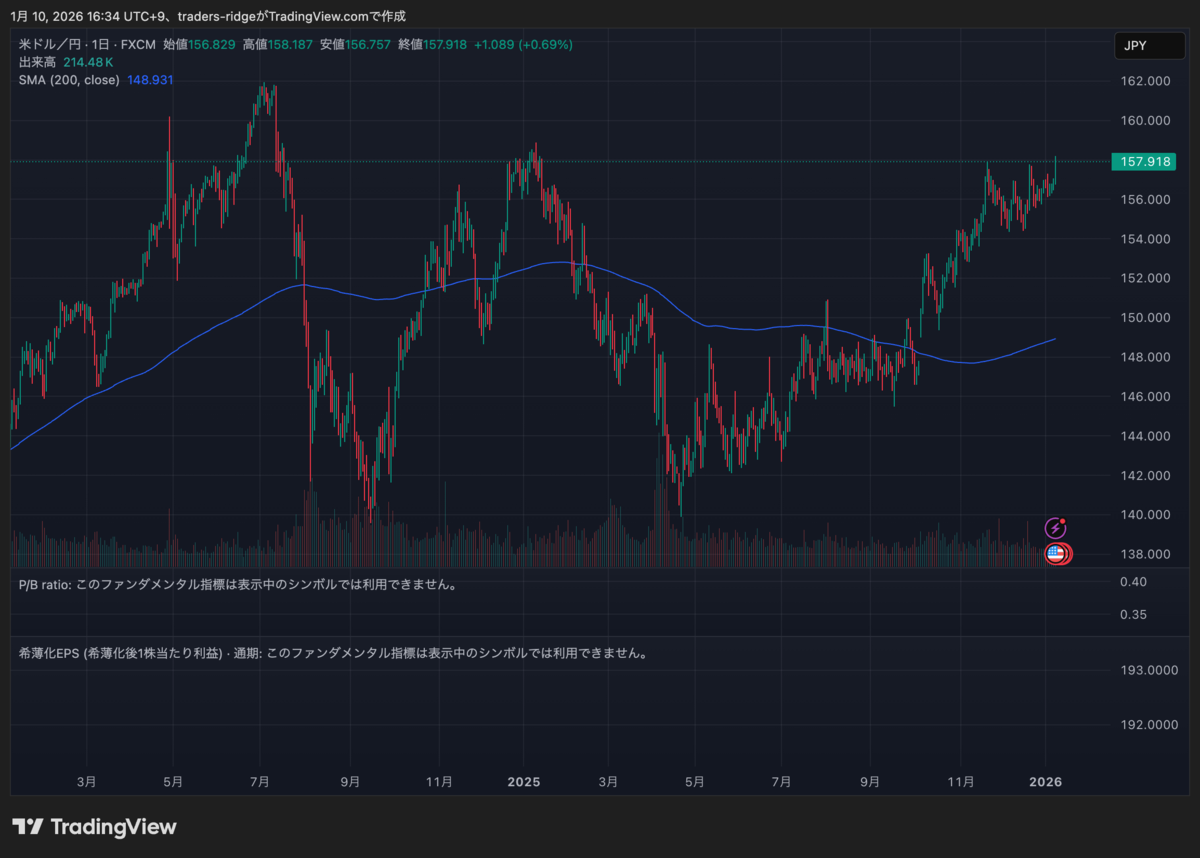This screenshot has width=1200, height=858.
Task: Click the 始値 156.829 open value
Action: click(199, 45)
